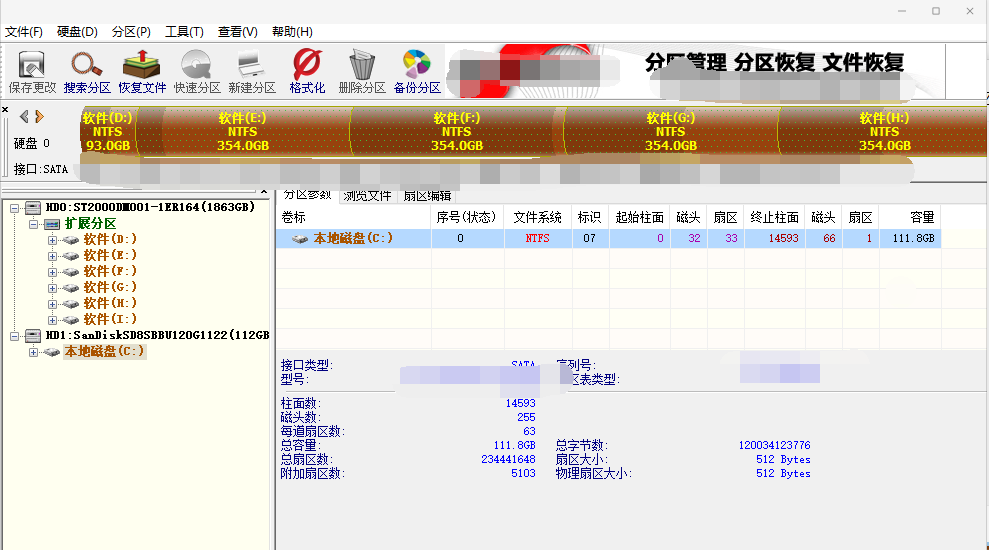
Task: Click the Search Partition (搜索分区) magnifier icon
Action: (x=86, y=64)
